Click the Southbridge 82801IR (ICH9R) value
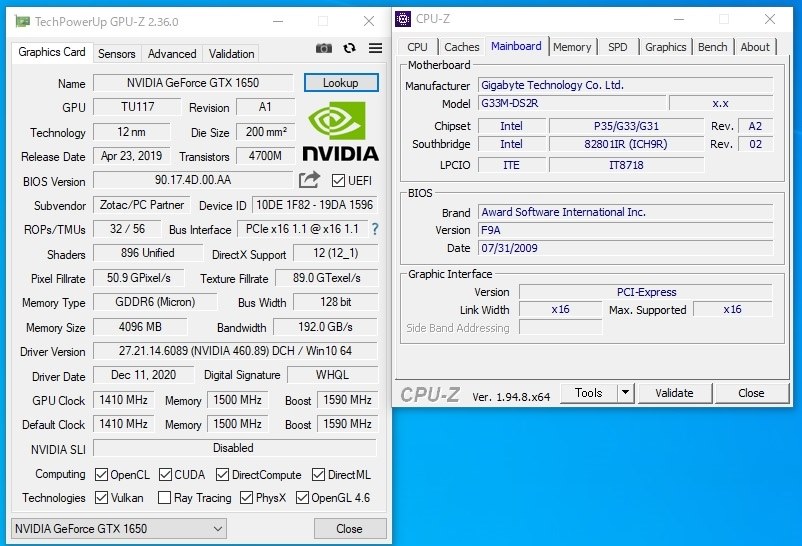 coord(626,144)
